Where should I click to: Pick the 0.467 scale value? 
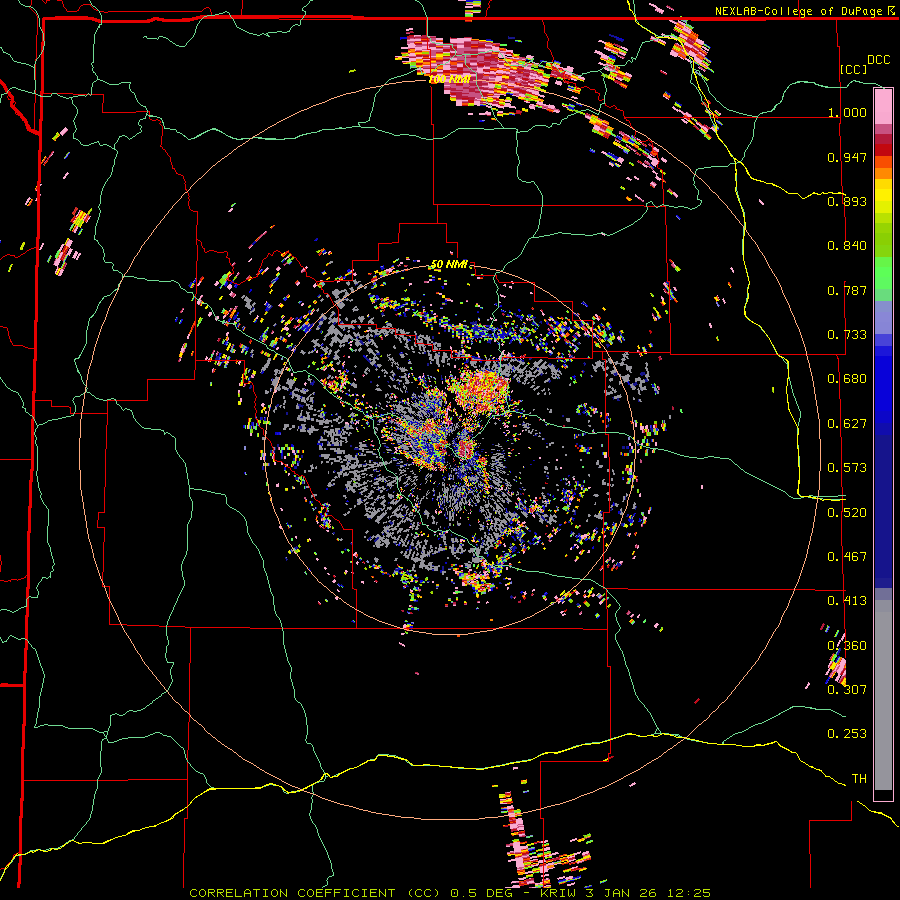[847, 557]
